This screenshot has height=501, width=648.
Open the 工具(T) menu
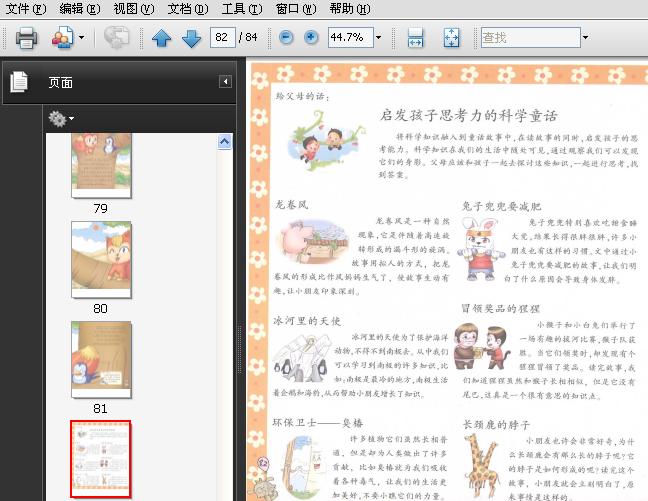tap(242, 9)
